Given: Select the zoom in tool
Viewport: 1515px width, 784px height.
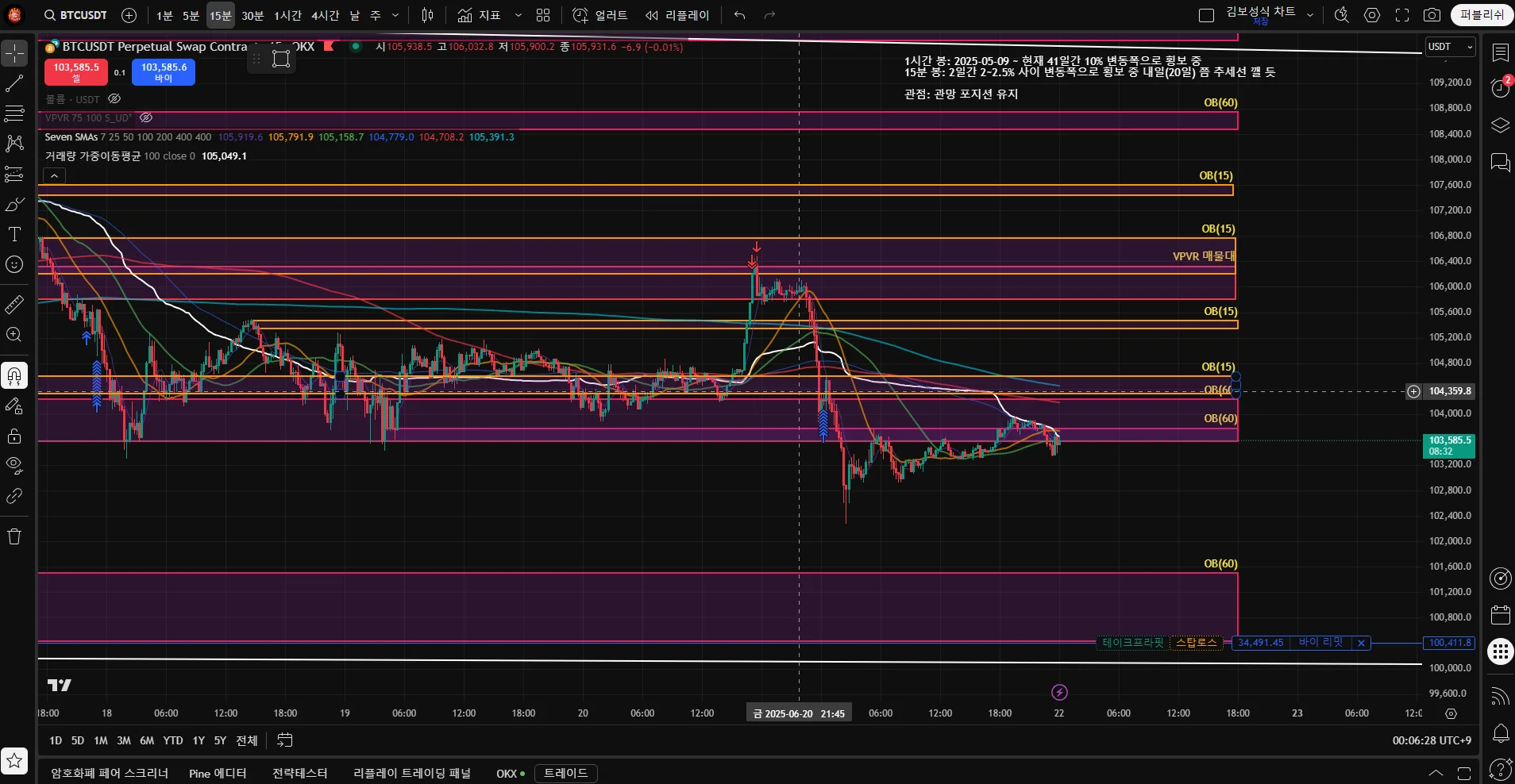Looking at the screenshot, I should [14, 334].
